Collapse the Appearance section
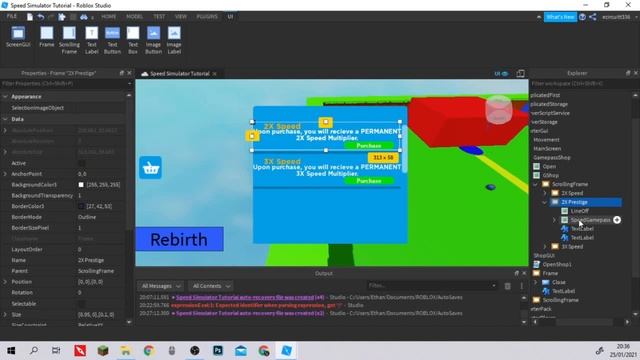 tap(5, 97)
